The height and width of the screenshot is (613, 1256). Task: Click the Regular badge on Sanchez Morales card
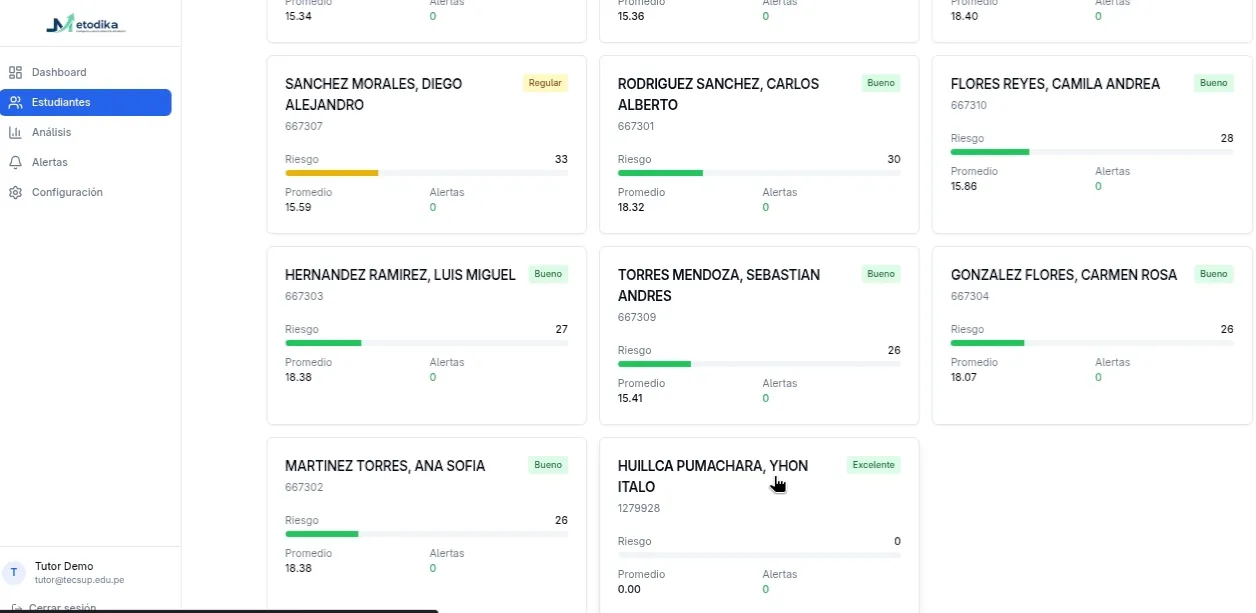click(544, 83)
